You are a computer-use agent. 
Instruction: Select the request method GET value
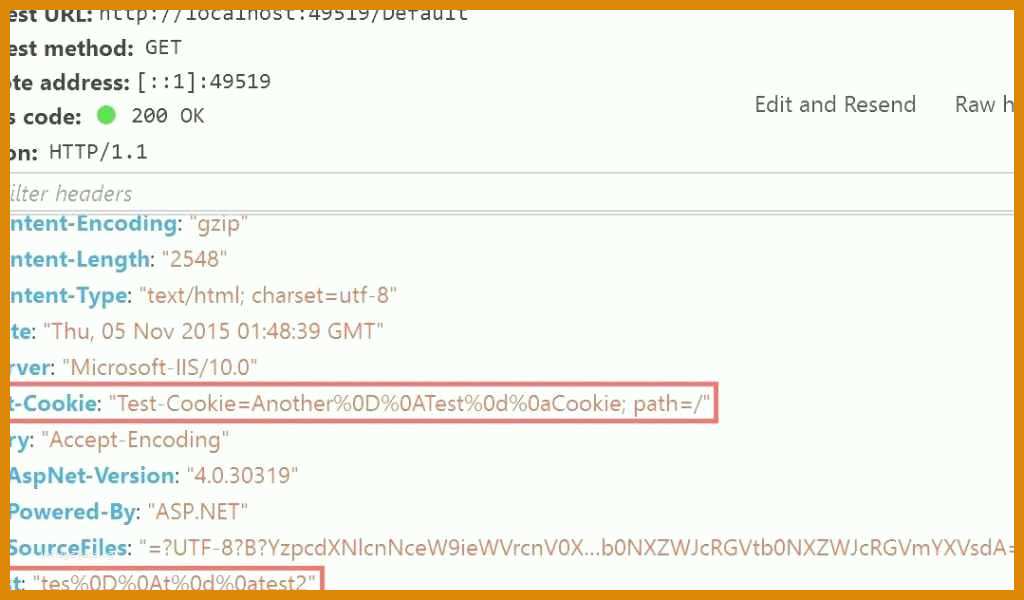click(x=163, y=48)
